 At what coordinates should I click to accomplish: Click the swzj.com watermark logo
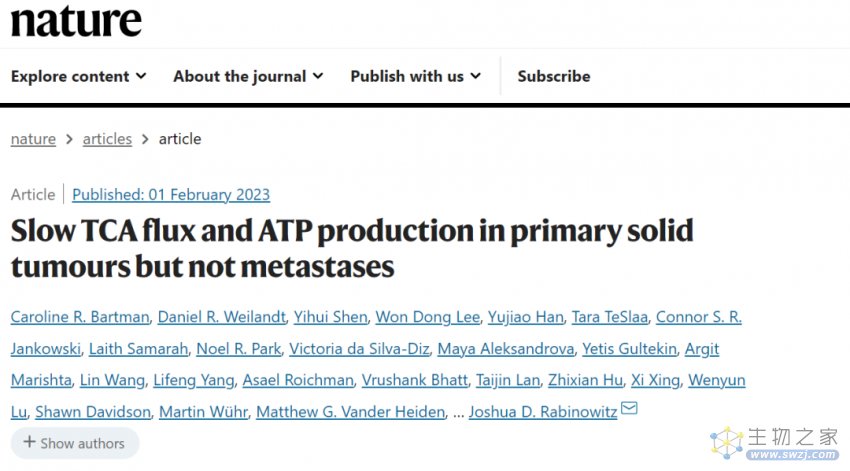tap(775, 443)
